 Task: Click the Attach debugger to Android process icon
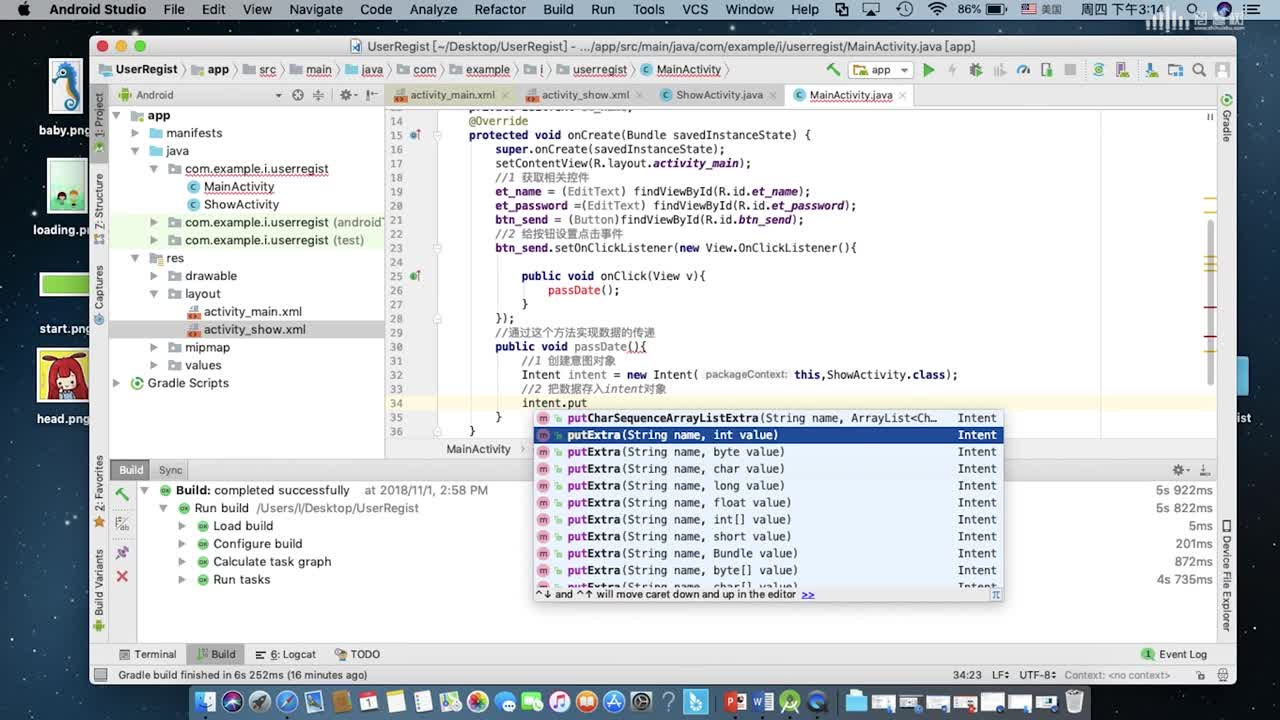pyautogui.click(x=1046, y=70)
